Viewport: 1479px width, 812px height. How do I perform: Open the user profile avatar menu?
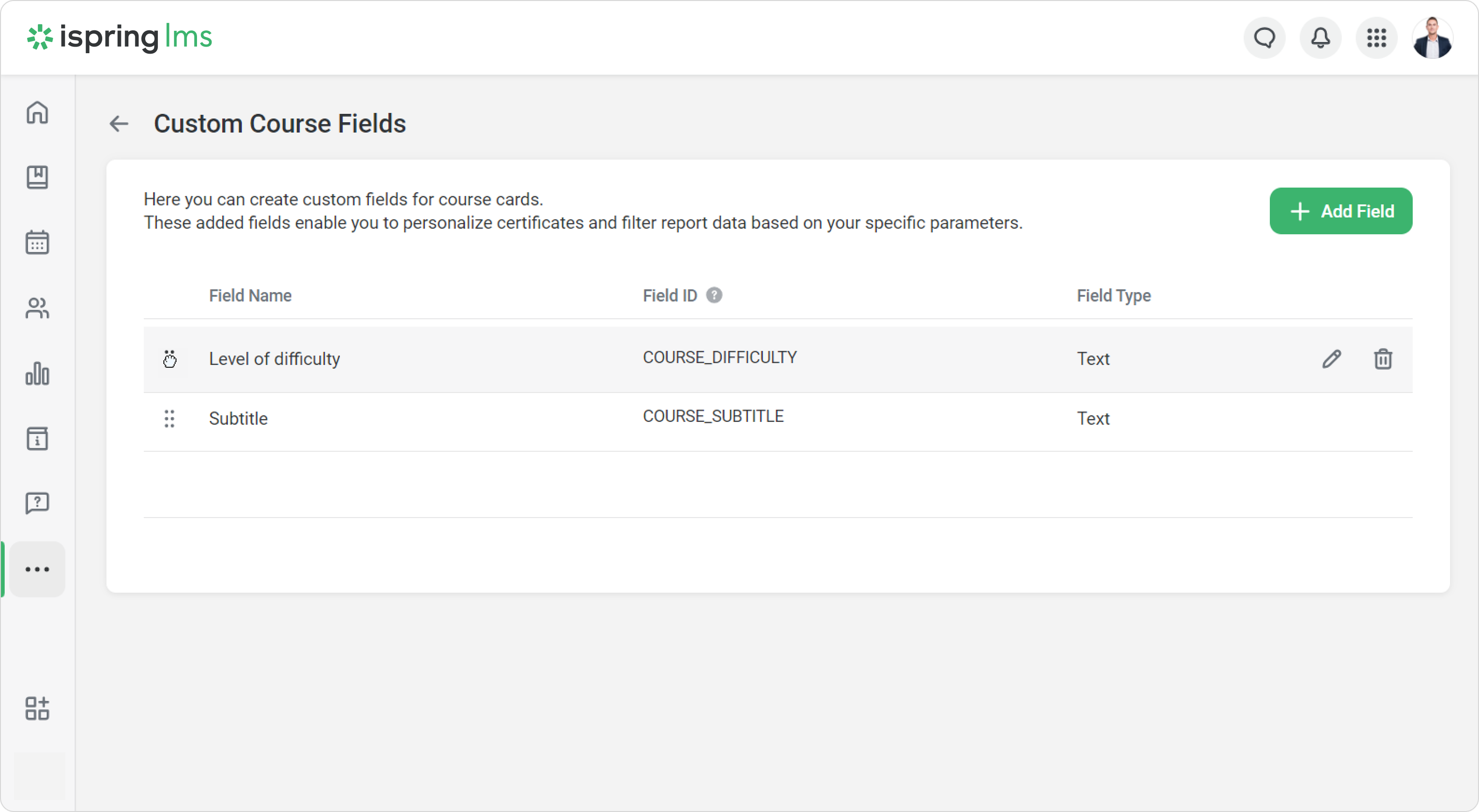coord(1432,38)
